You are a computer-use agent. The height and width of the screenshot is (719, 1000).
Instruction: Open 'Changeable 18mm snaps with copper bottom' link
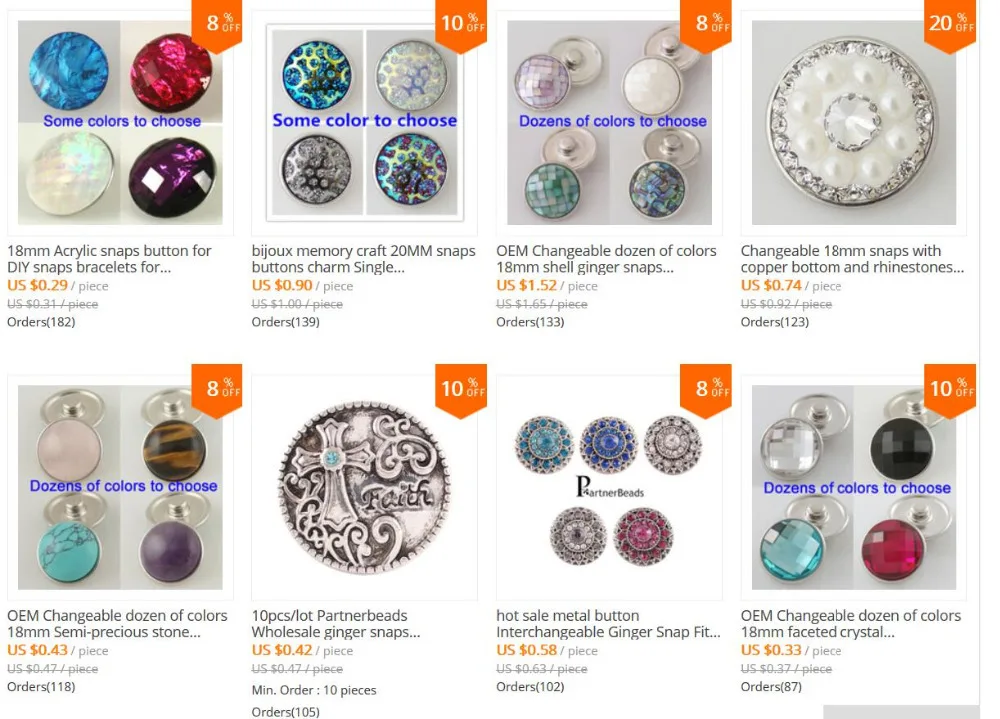(x=852, y=259)
